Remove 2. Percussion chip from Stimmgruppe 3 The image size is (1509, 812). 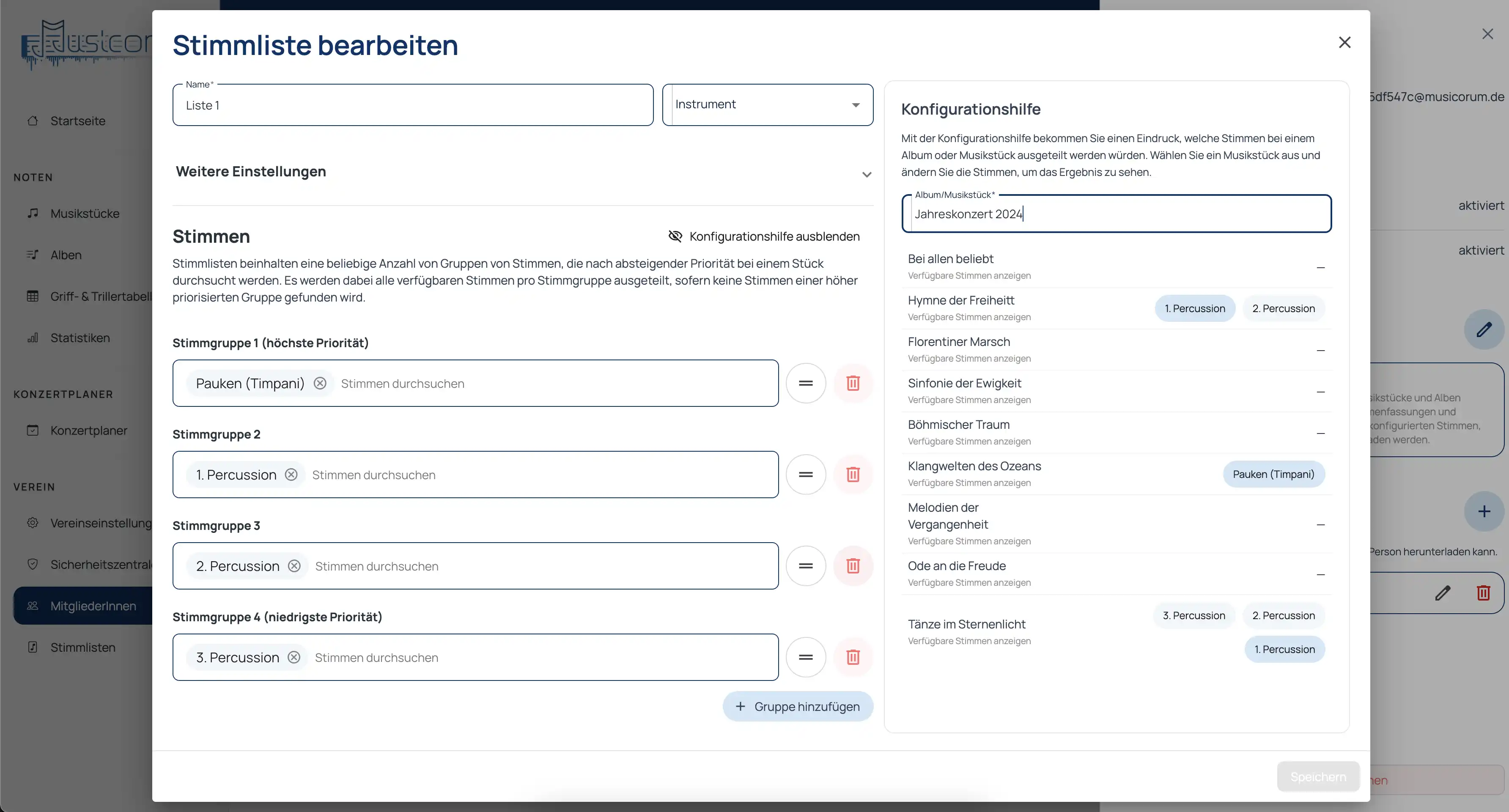[294, 566]
